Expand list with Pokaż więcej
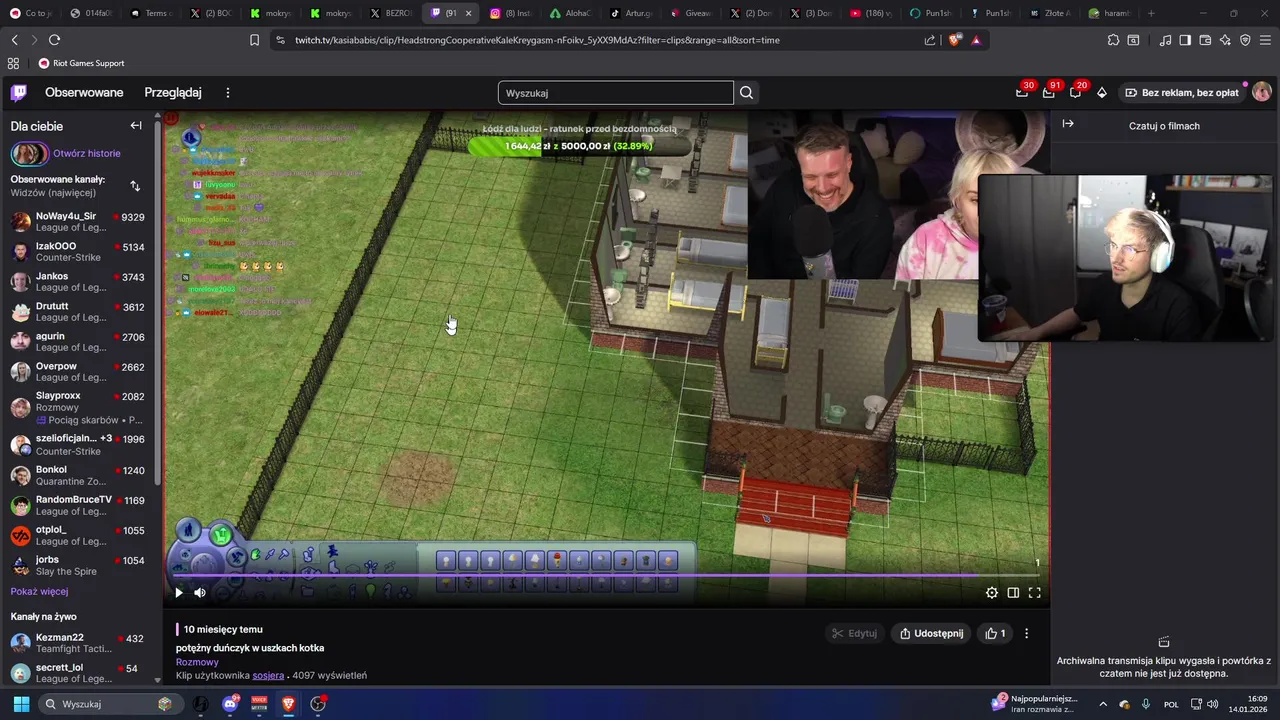Screen dimensions: 1280x720 click(39, 592)
